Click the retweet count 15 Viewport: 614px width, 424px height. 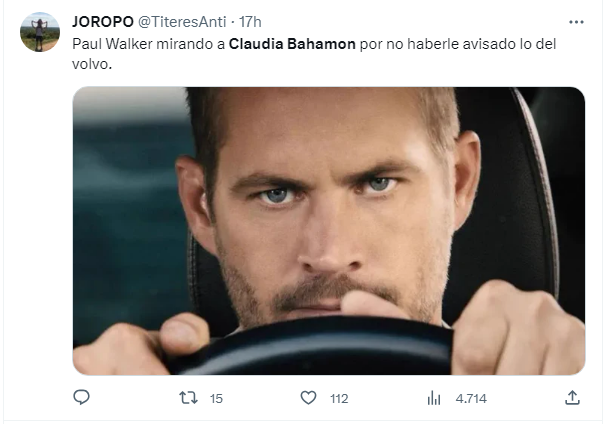tap(216, 399)
